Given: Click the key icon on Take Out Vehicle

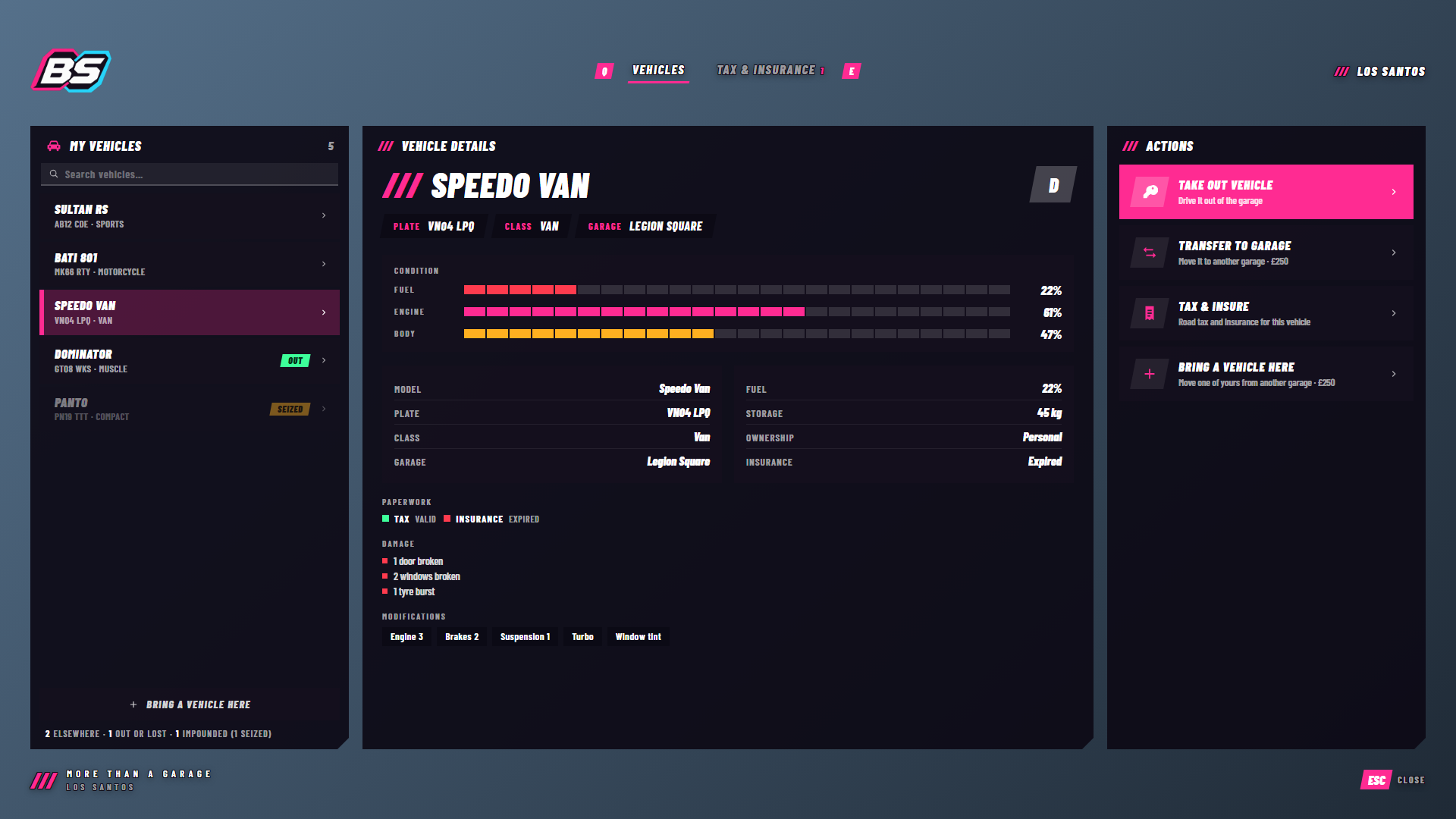Looking at the screenshot, I should click(1150, 192).
